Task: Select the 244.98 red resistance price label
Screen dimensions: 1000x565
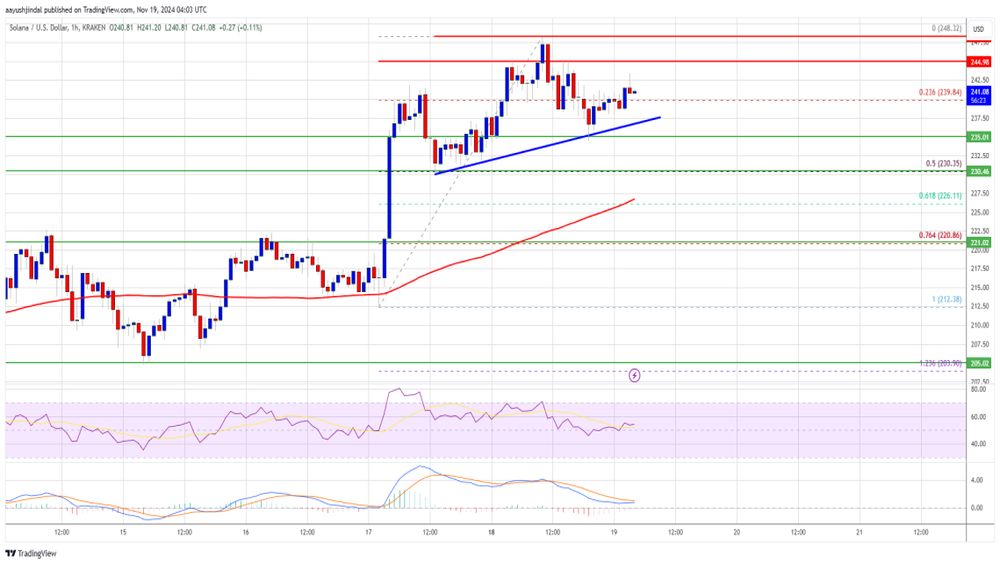Action: point(979,62)
